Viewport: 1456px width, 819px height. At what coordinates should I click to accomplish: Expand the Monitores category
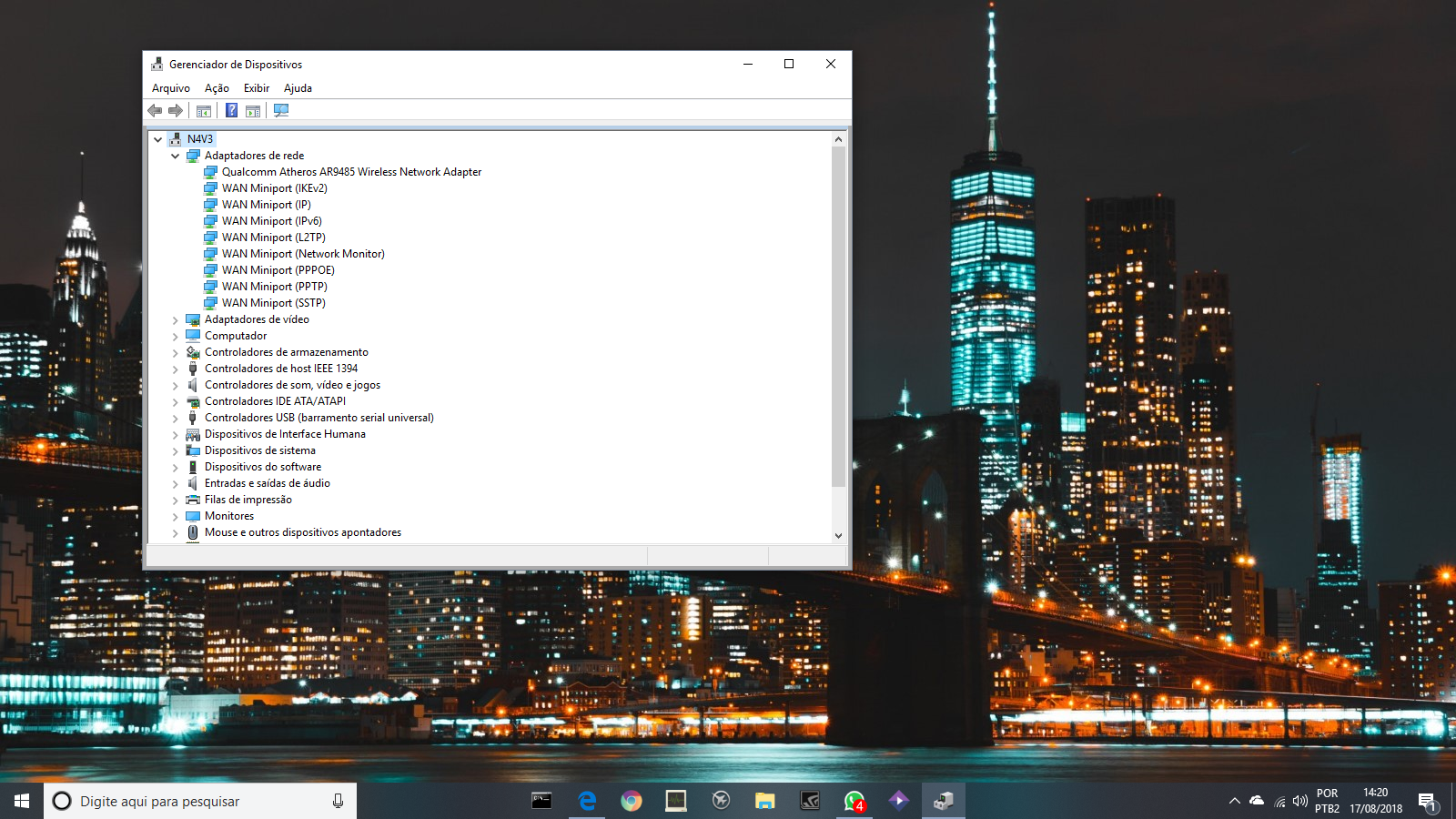coord(176,517)
